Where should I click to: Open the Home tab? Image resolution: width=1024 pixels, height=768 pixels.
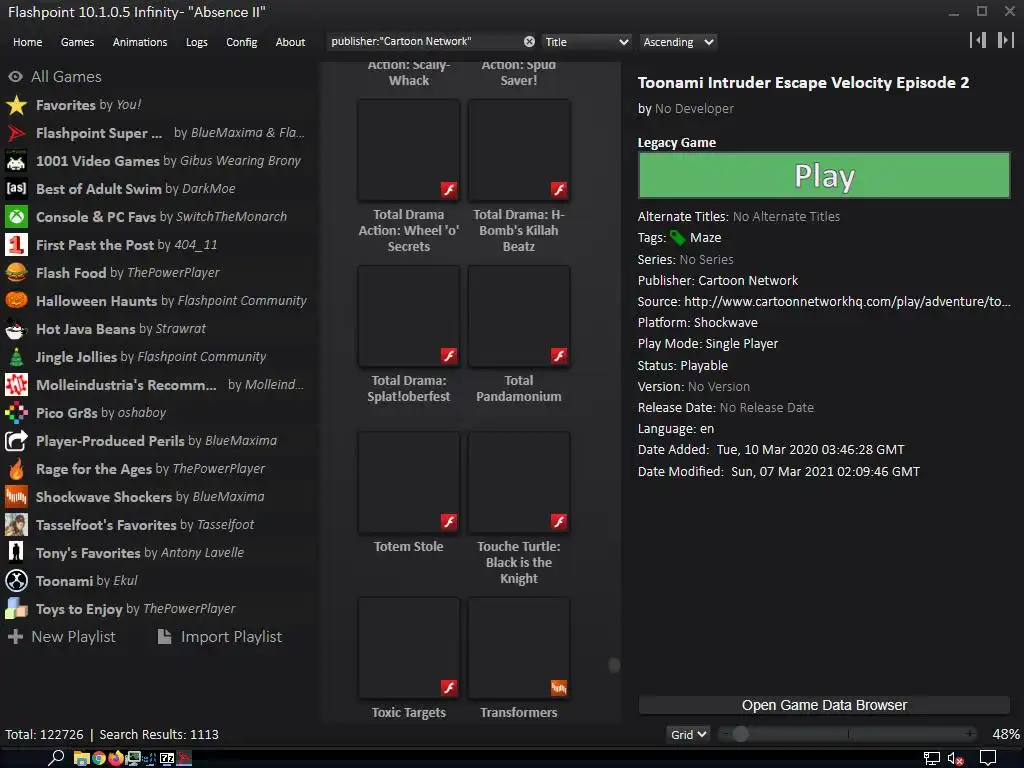27,42
